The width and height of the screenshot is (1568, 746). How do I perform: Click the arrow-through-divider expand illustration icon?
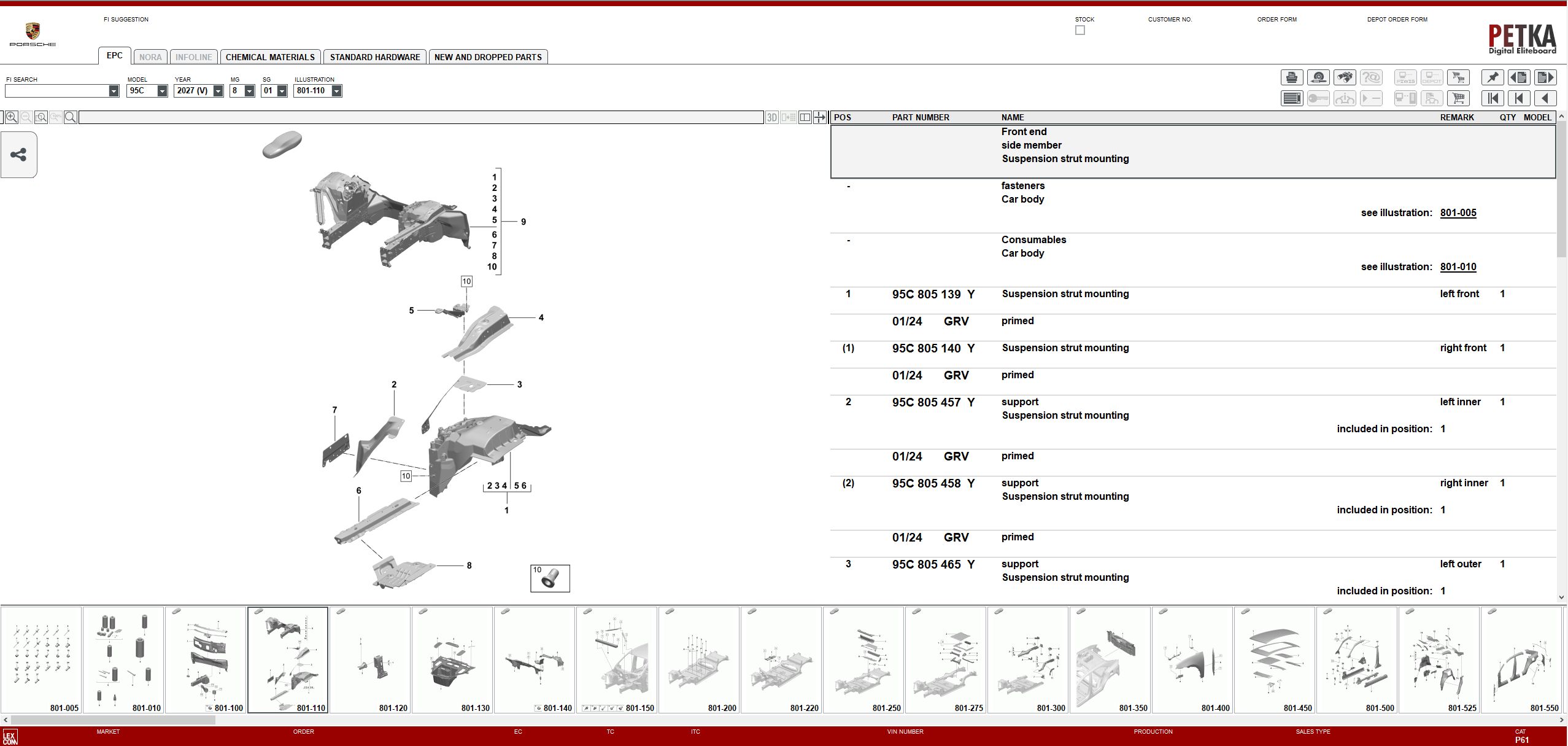coord(820,117)
